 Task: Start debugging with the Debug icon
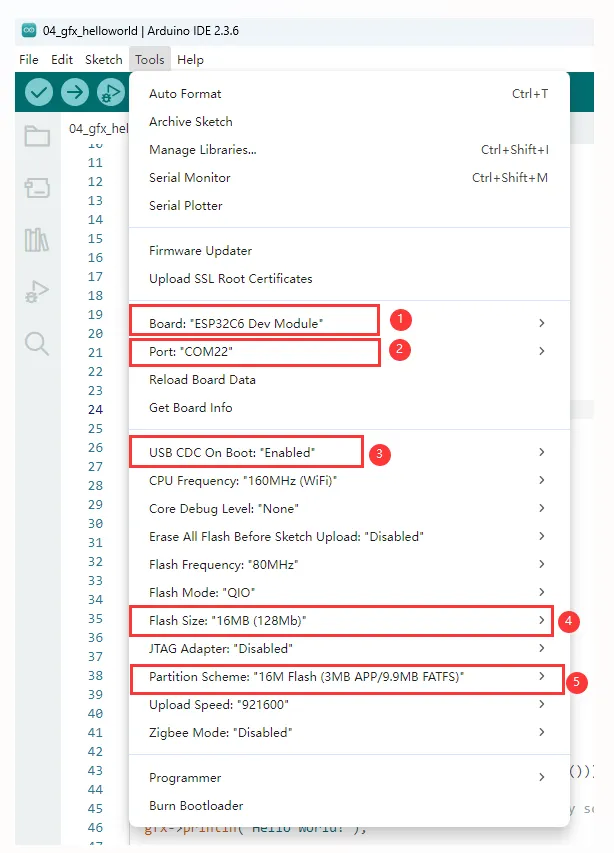coord(111,93)
